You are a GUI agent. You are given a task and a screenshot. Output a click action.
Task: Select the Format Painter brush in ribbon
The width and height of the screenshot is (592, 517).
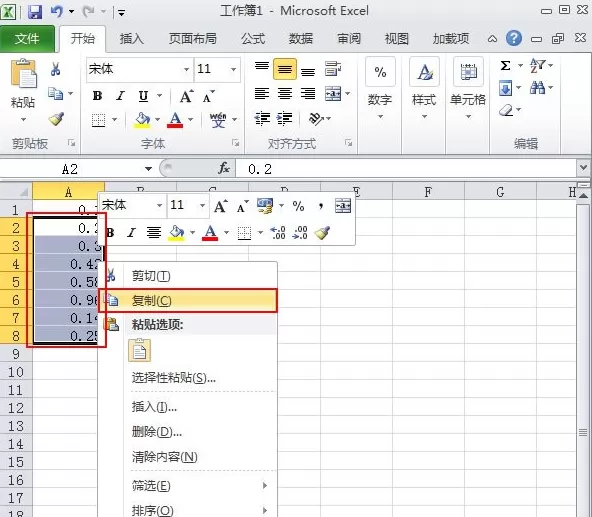click(x=56, y=119)
